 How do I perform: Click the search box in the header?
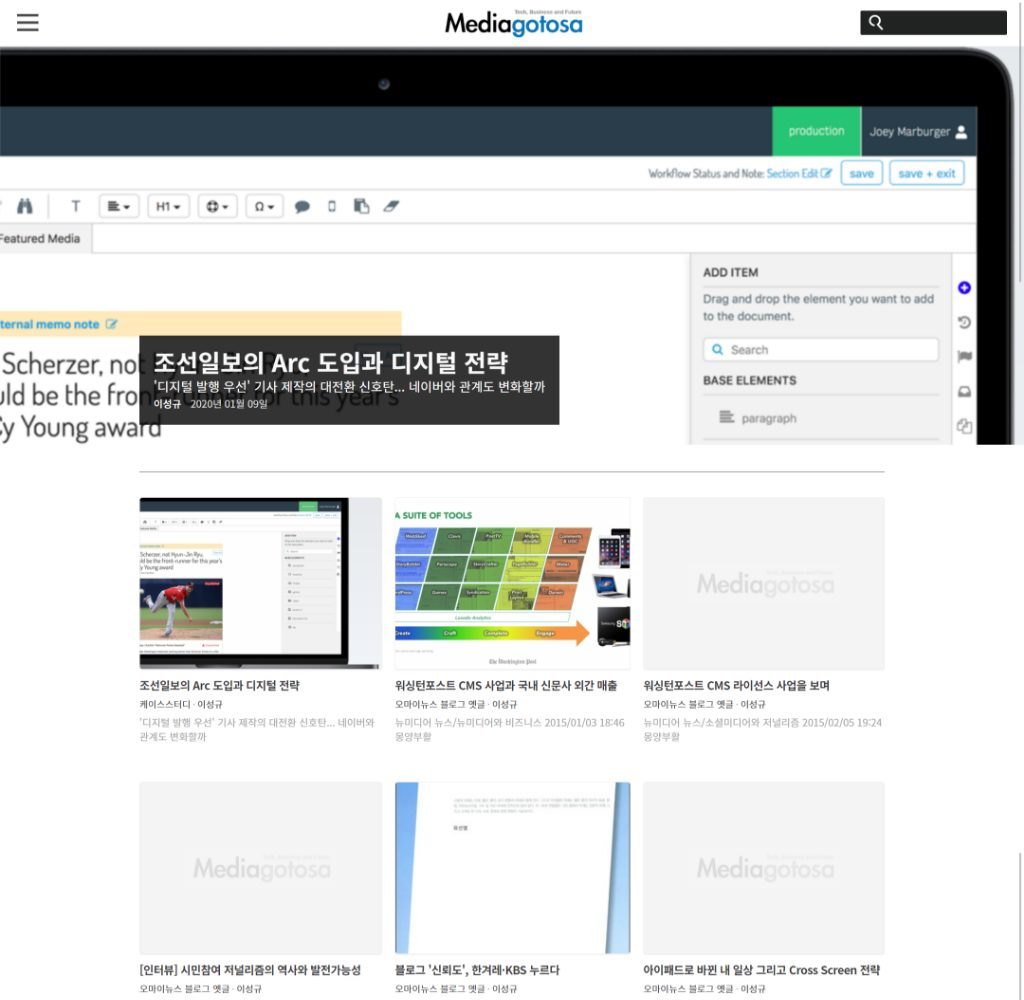point(933,23)
